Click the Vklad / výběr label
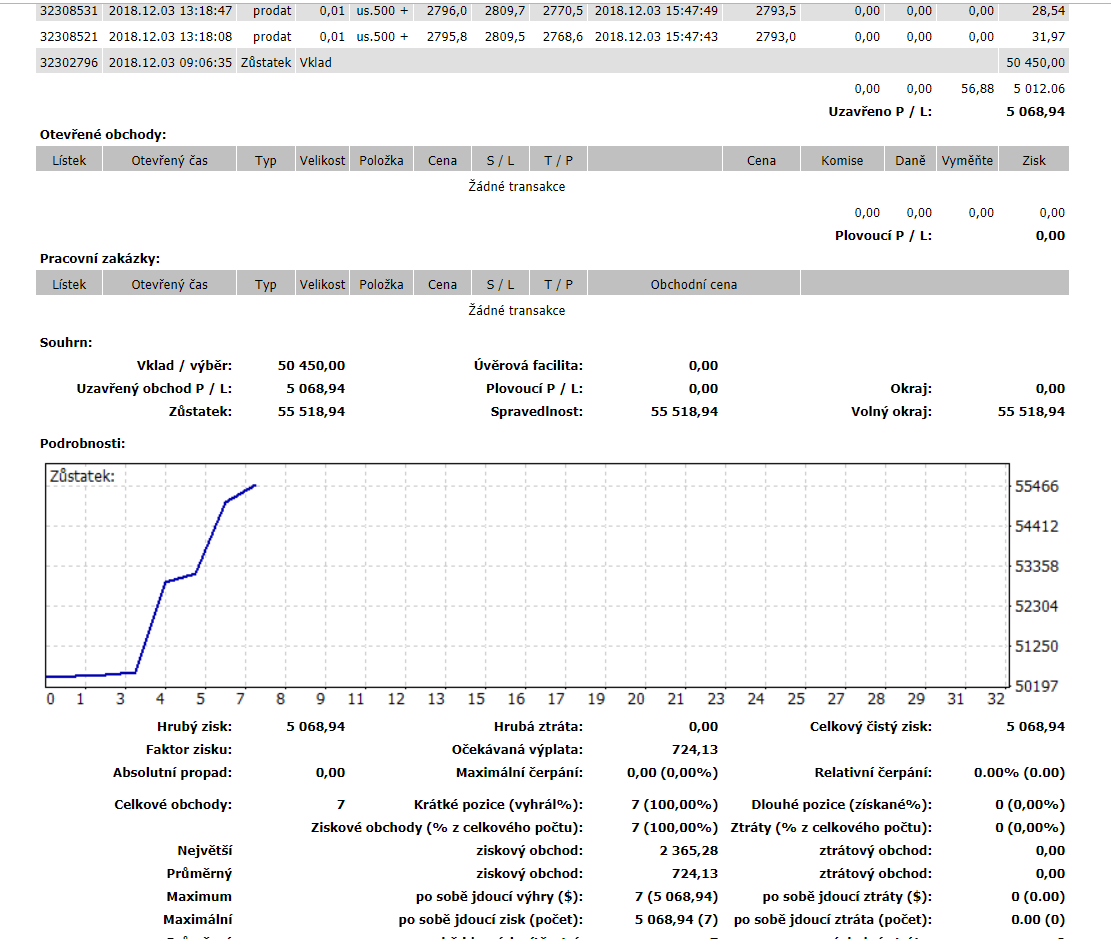Image resolution: width=1111 pixels, height=939 pixels. pyautogui.click(x=184, y=366)
